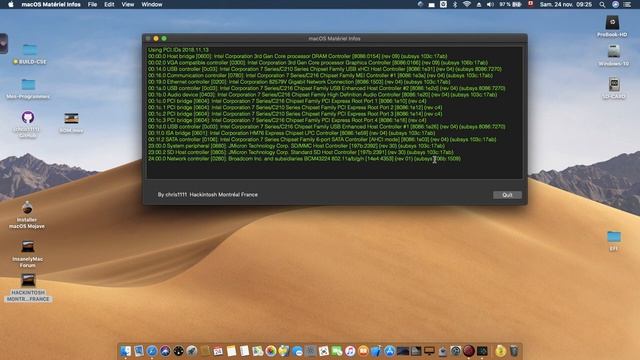Click the 'Using PCI.IDs 2018.11.13' line
Viewport: 640px width, 360px height.
178,50
